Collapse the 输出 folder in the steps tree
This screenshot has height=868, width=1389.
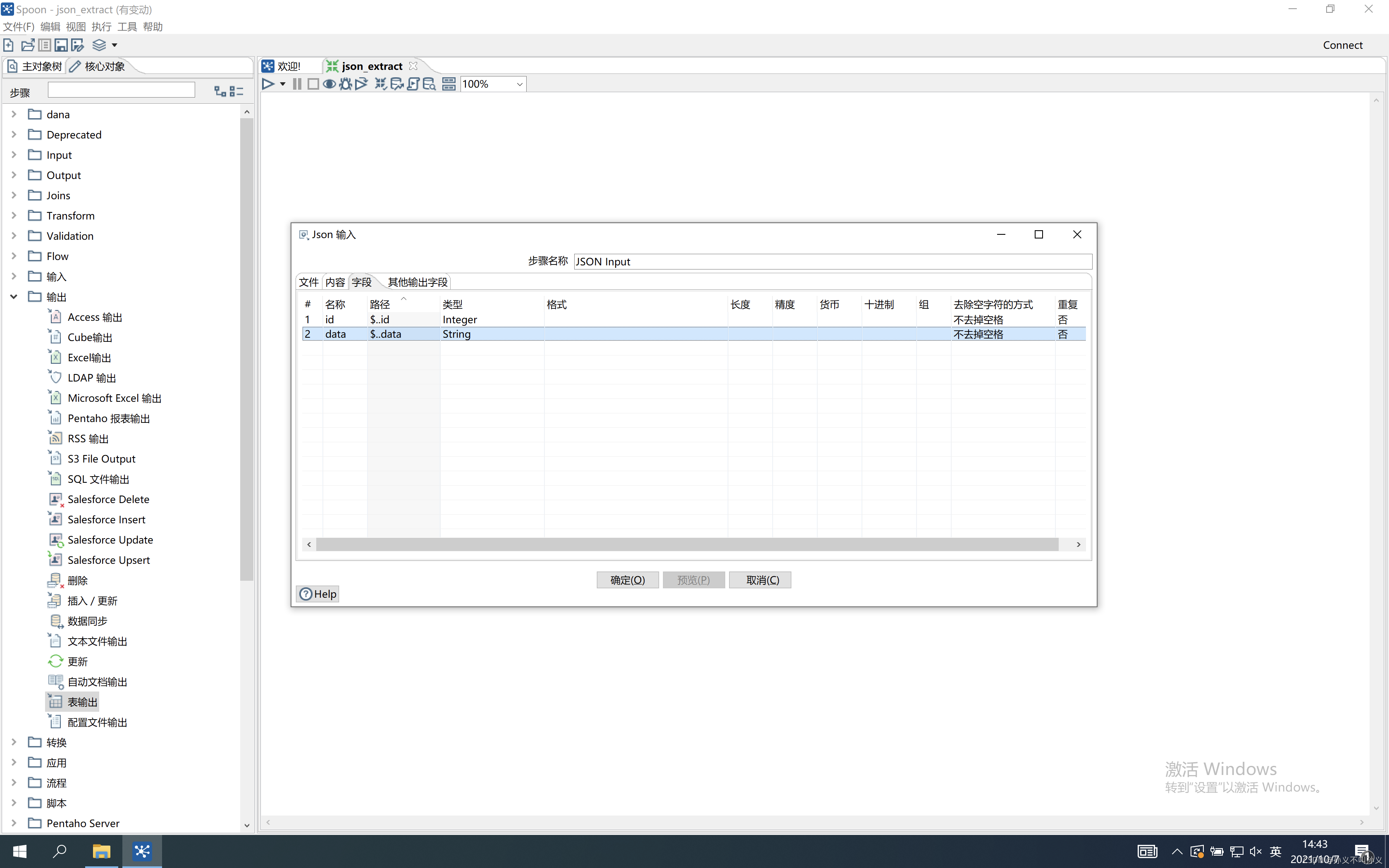pos(14,297)
